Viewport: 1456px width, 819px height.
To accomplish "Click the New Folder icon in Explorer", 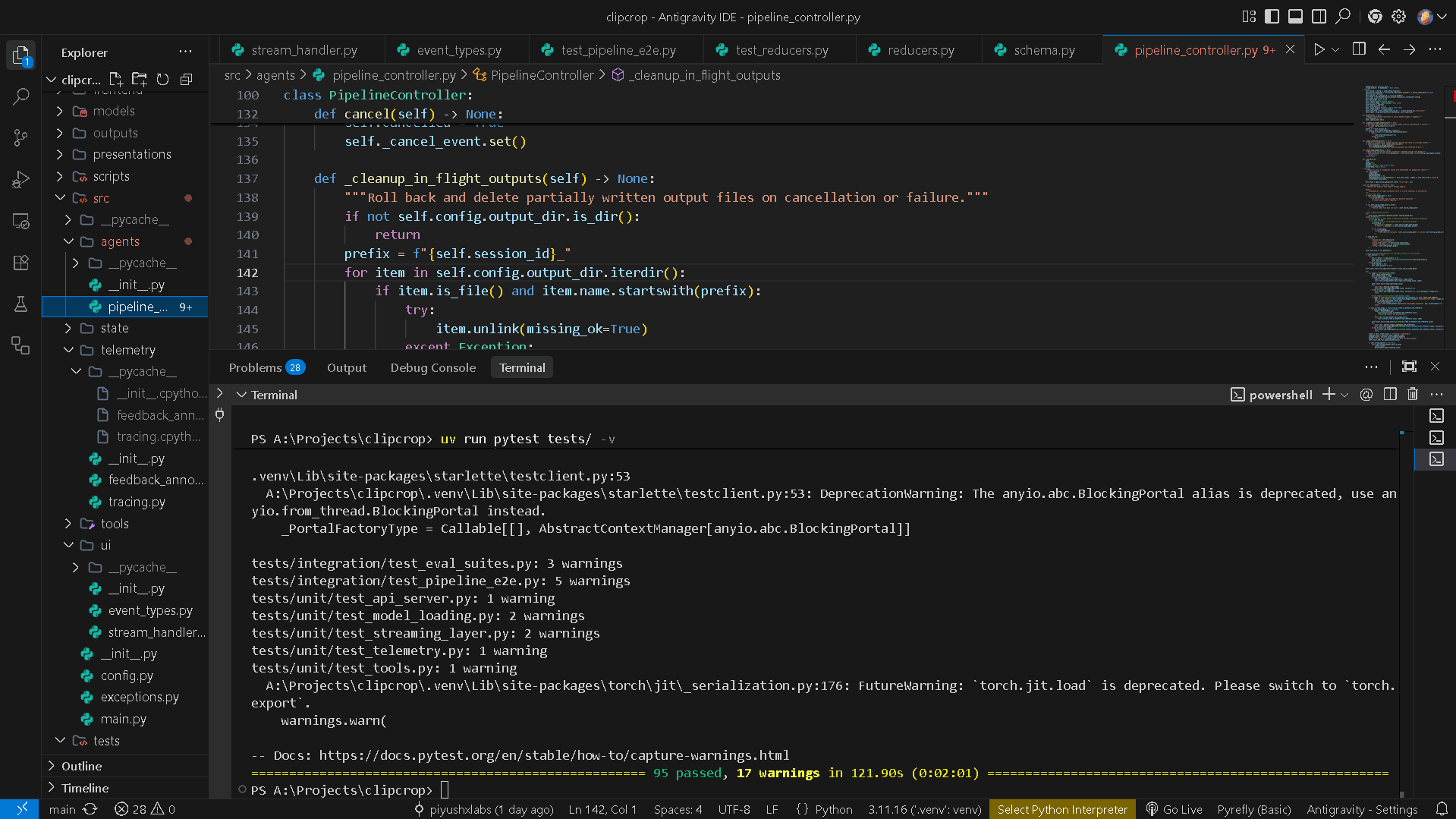I will click(140, 79).
